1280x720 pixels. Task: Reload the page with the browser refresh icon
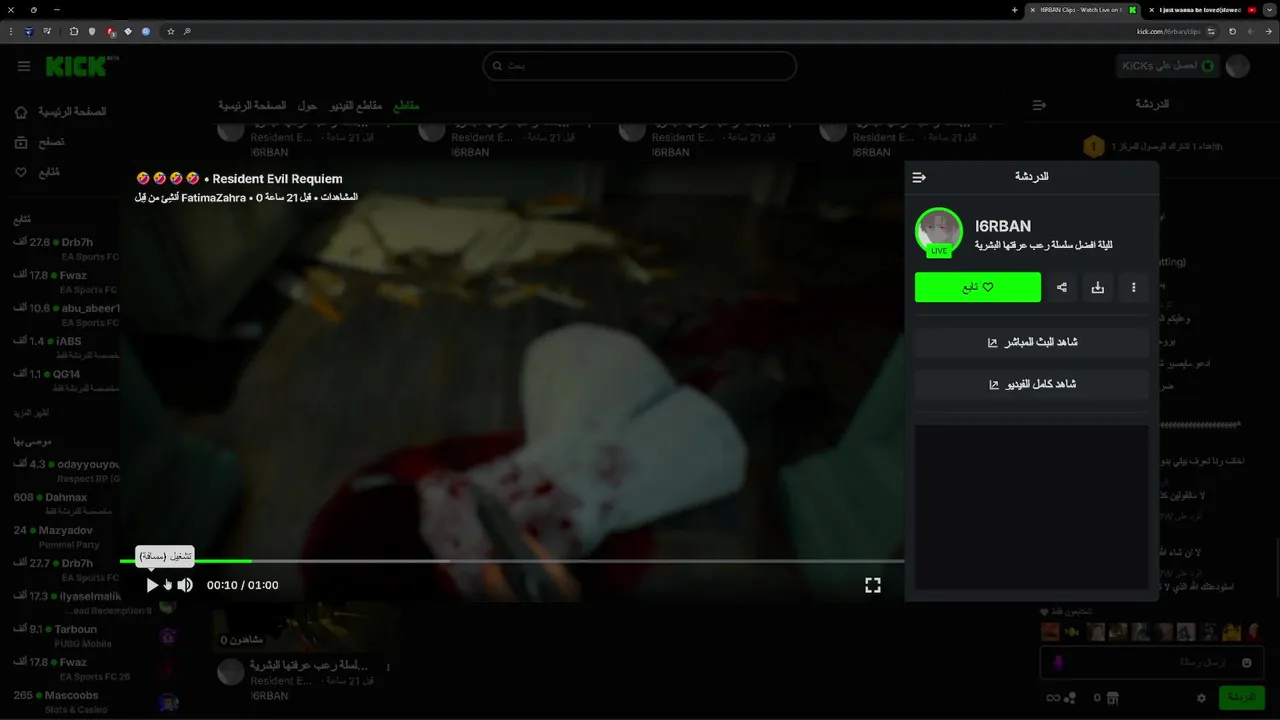[x=1232, y=31]
